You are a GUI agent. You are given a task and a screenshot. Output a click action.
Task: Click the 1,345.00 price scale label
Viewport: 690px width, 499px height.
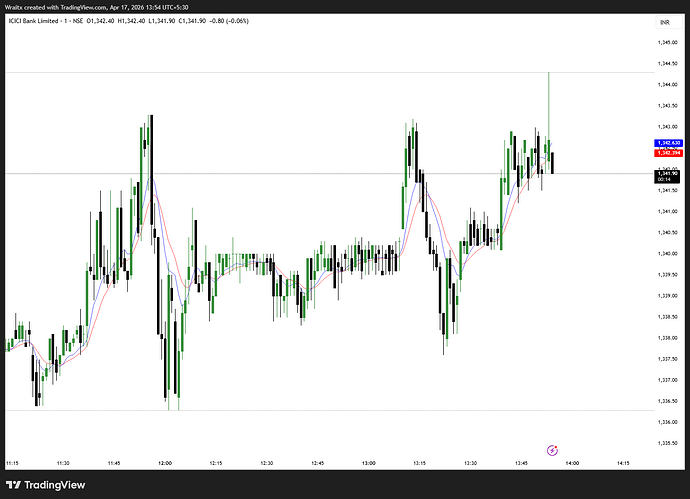pyautogui.click(x=664, y=42)
